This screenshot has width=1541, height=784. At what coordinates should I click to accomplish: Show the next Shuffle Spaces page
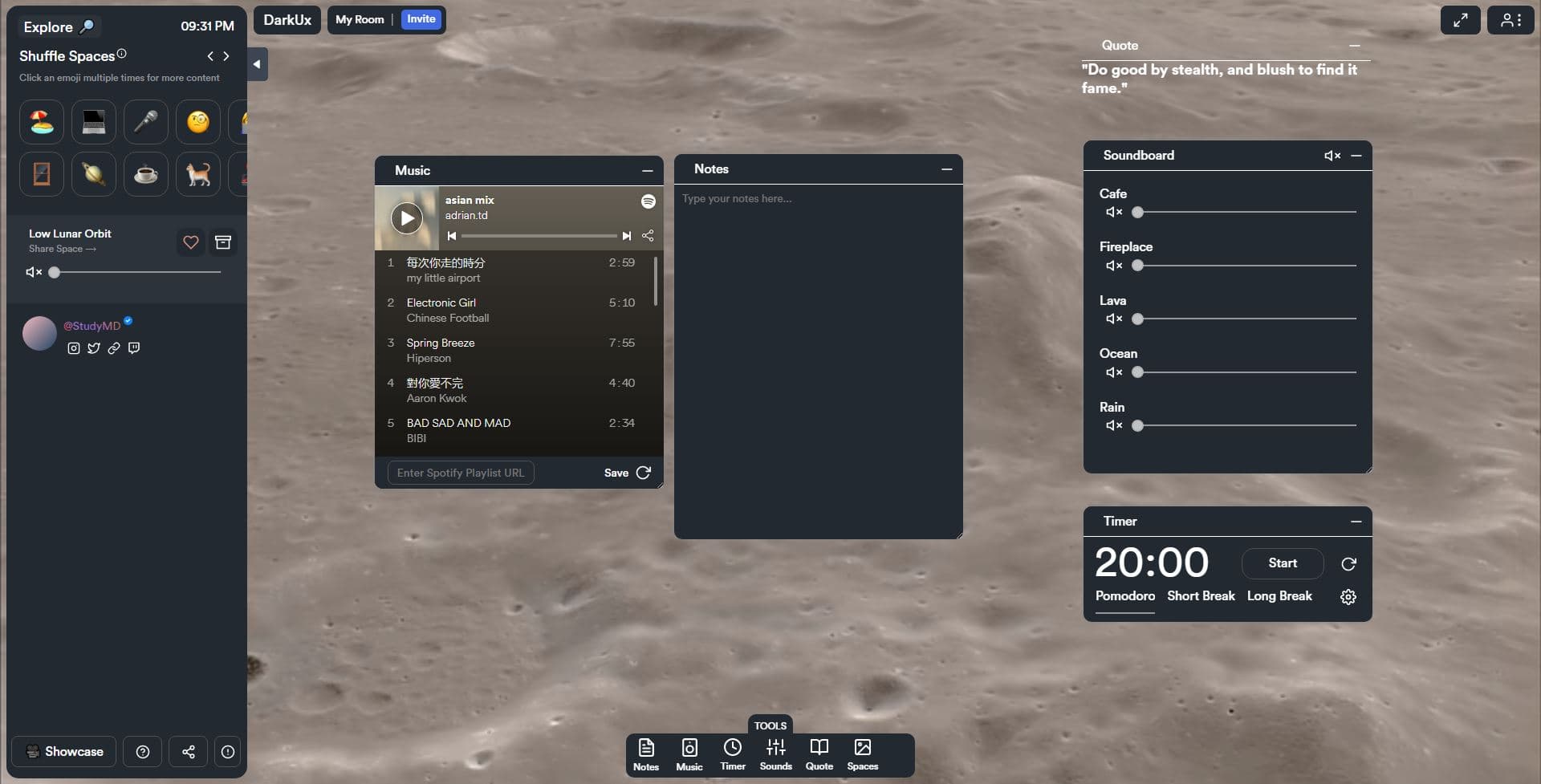pos(226,56)
